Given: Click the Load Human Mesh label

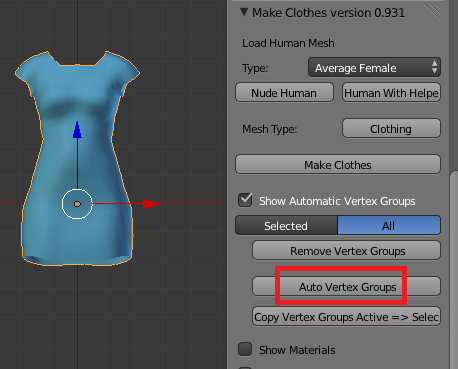Looking at the screenshot, I should [288, 43].
